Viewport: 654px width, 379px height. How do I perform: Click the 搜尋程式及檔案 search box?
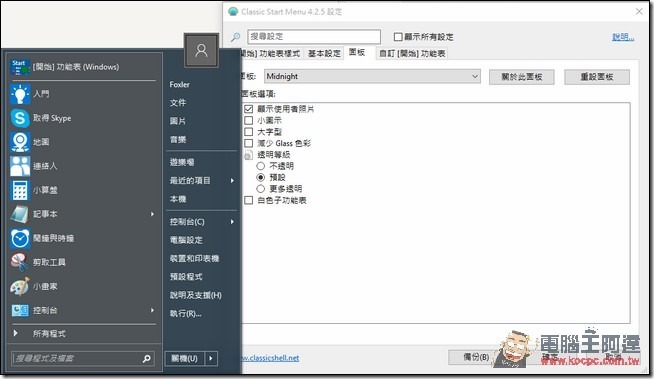click(x=83, y=358)
